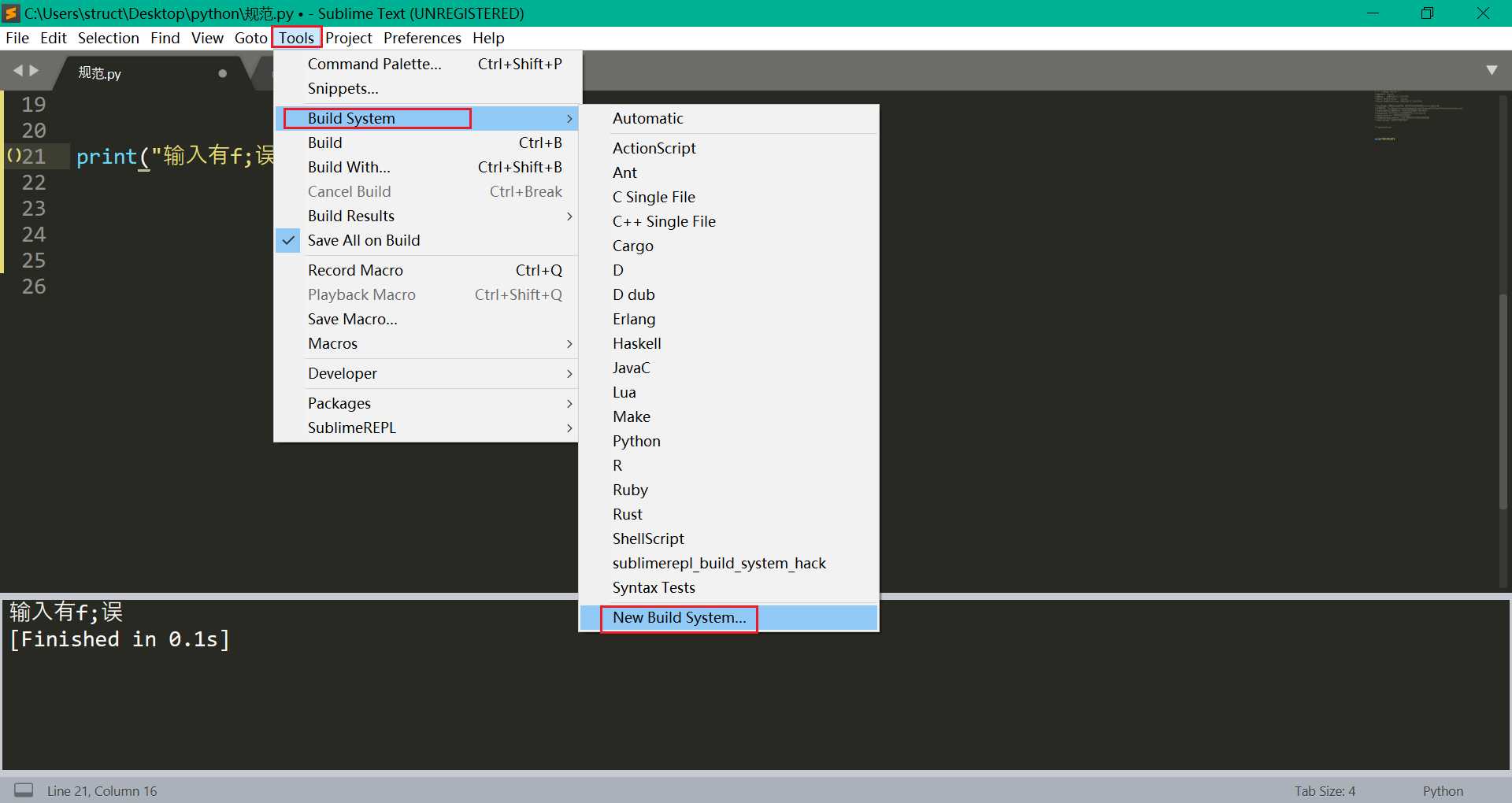1512x803 pixels.
Task: Open Command Palette from Tools menu
Action: (x=426, y=64)
